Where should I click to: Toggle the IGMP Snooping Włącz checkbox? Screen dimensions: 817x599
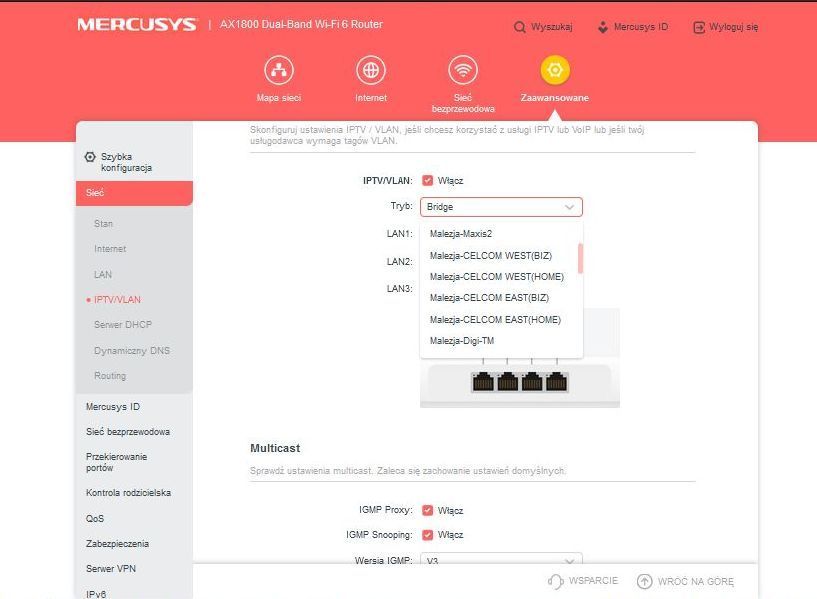pyautogui.click(x=427, y=535)
